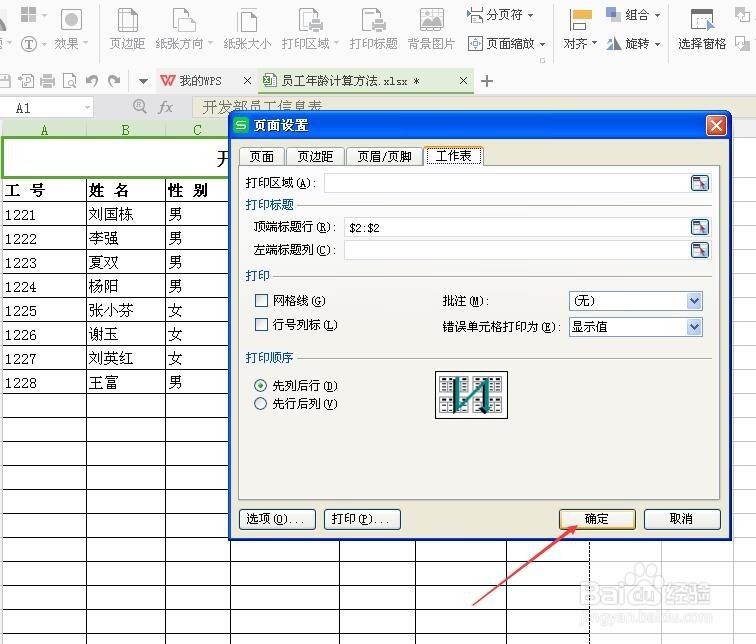
Task: Click the undo arrow
Action: tap(92, 80)
